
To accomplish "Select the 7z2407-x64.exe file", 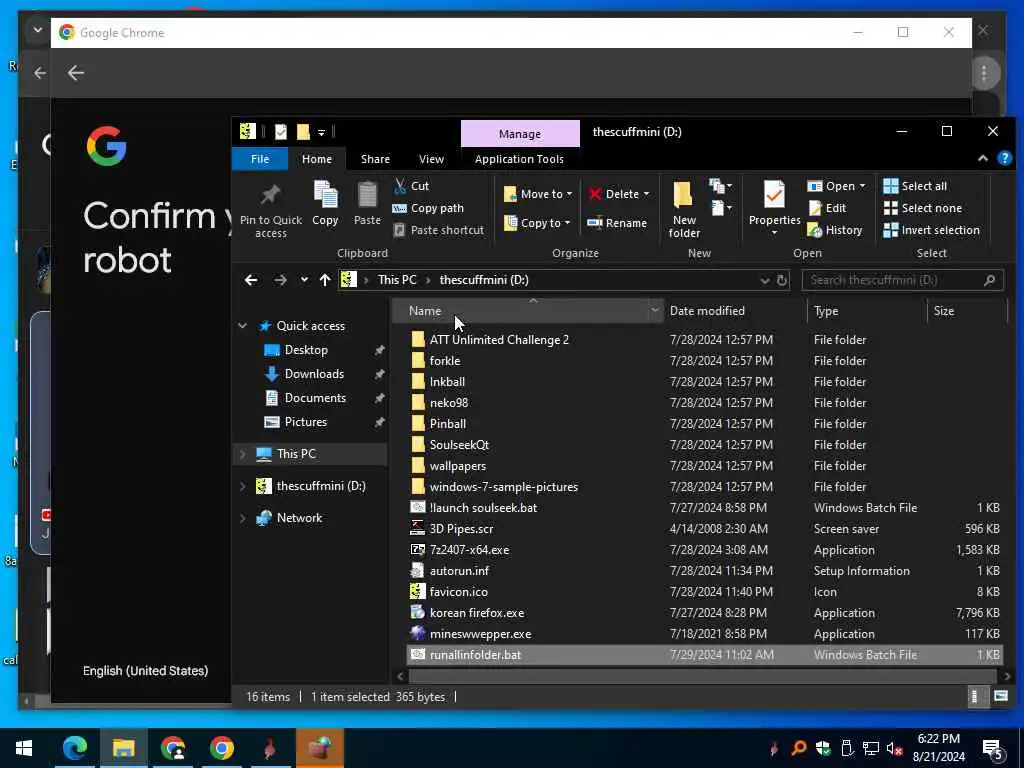I will (x=469, y=550).
